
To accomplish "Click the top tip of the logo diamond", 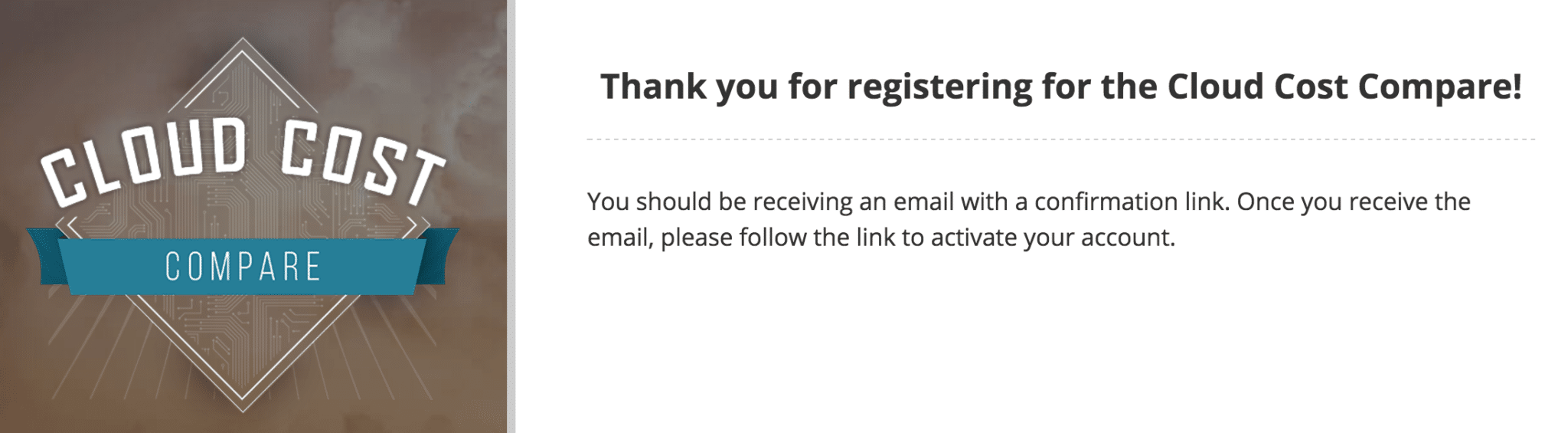I will (x=243, y=43).
